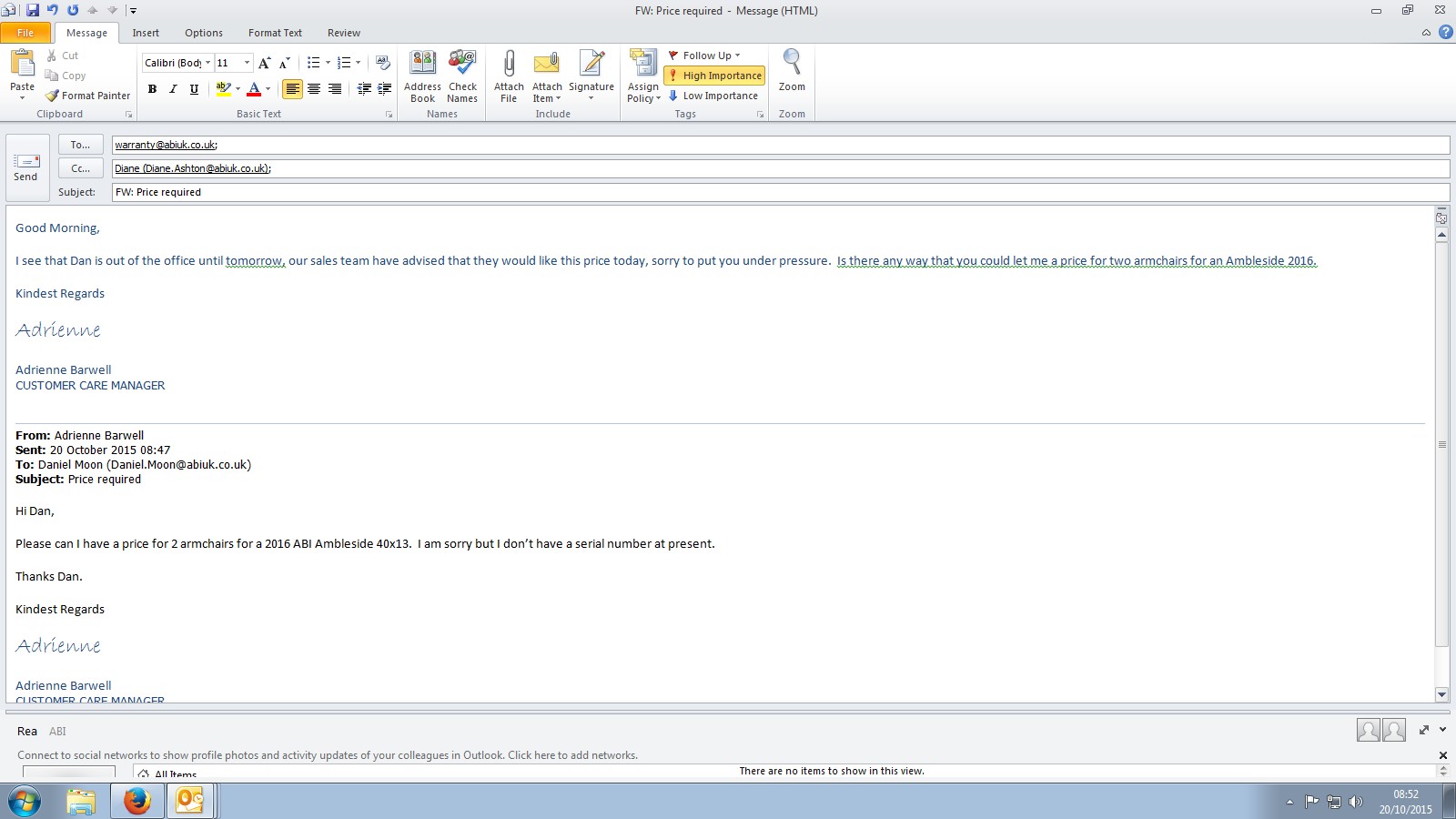Click the To... recipients button
The image size is (1456, 819).
coord(80,145)
